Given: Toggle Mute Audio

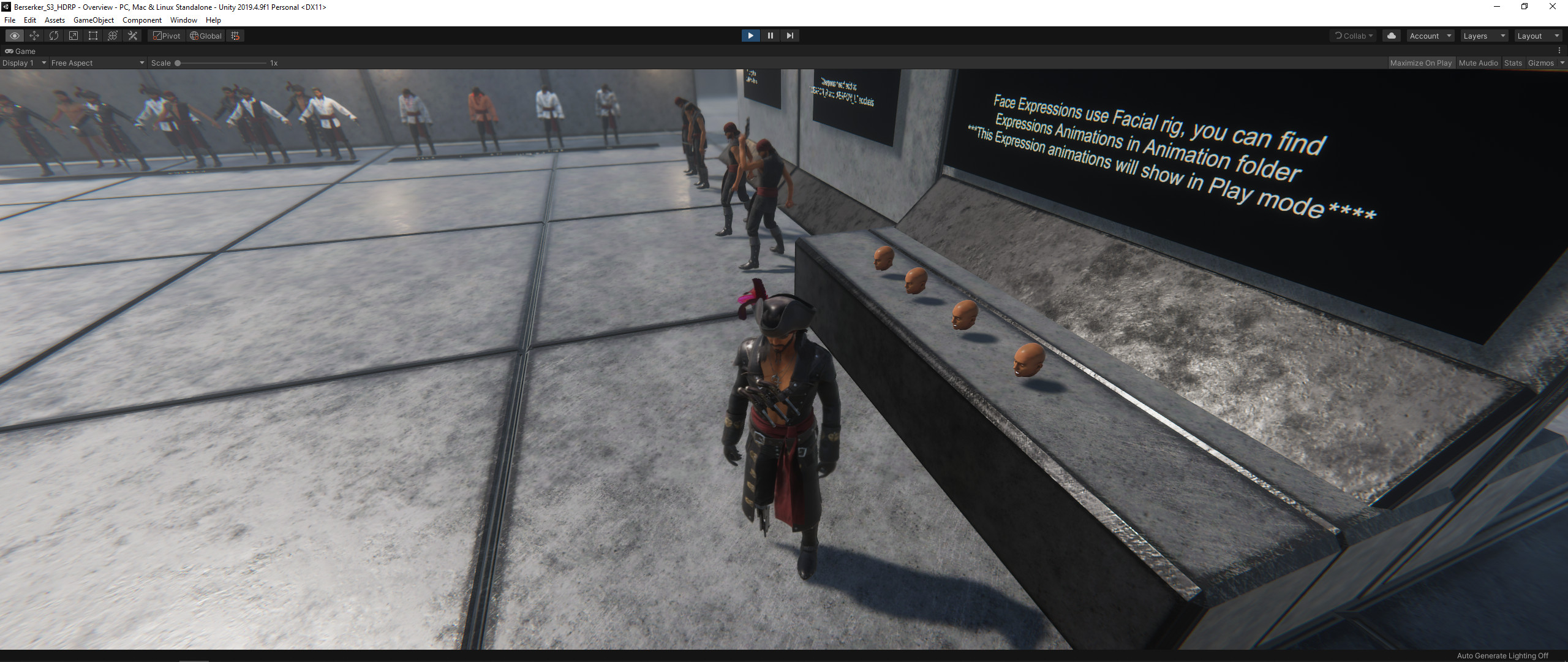Looking at the screenshot, I should coord(1478,63).
